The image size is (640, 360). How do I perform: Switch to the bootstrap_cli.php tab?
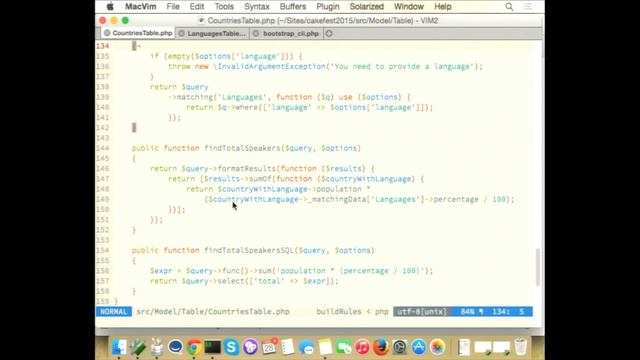287,33
